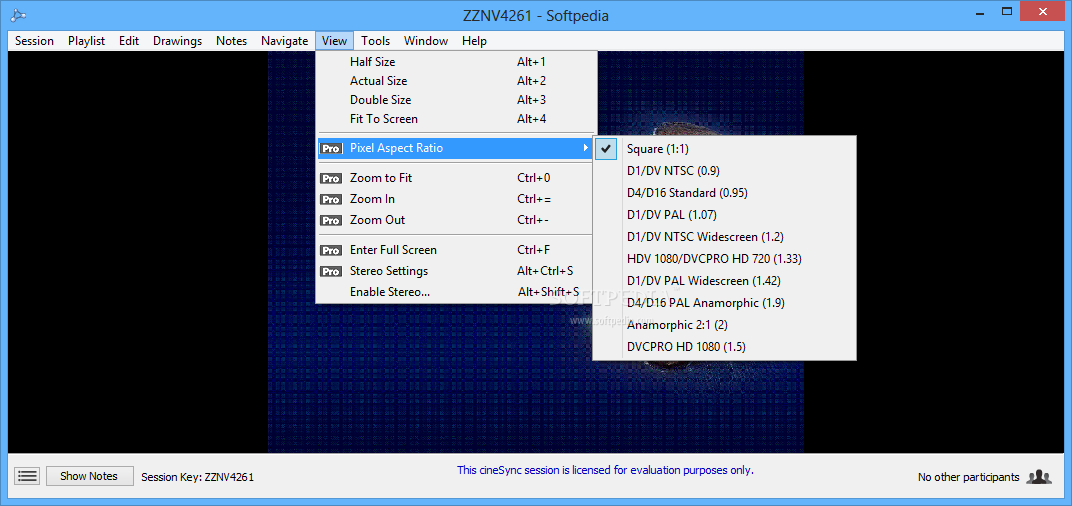Open the Playlist menu
The image size is (1072, 506).
tap(86, 41)
